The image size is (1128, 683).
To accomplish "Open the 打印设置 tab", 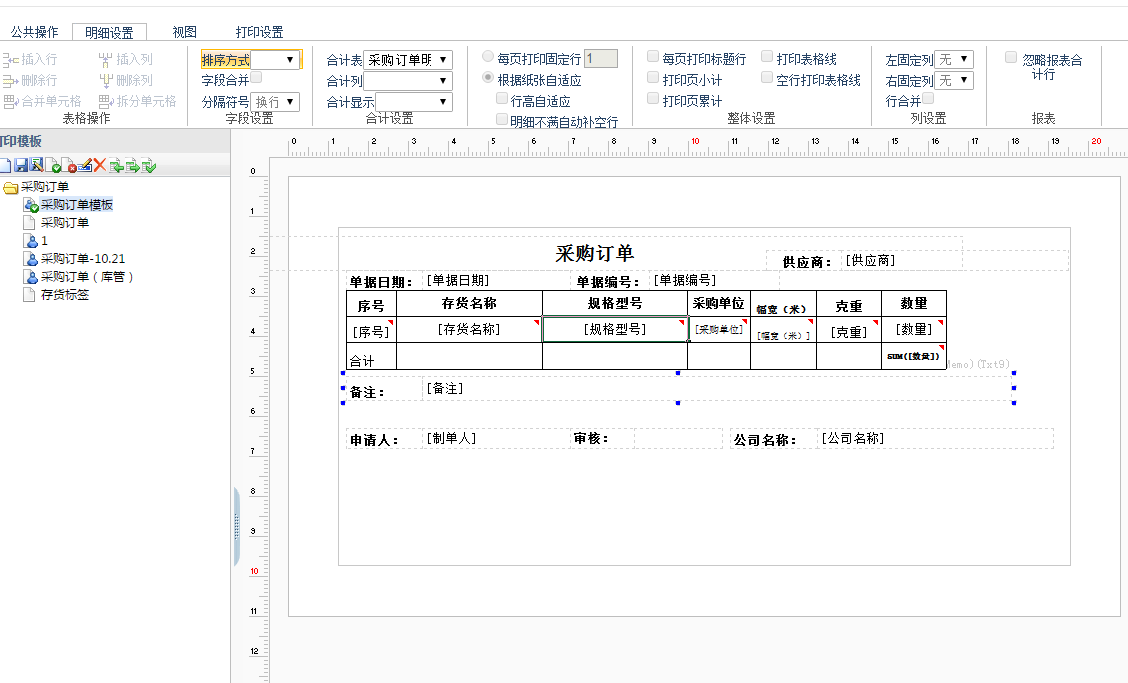I will [260, 32].
